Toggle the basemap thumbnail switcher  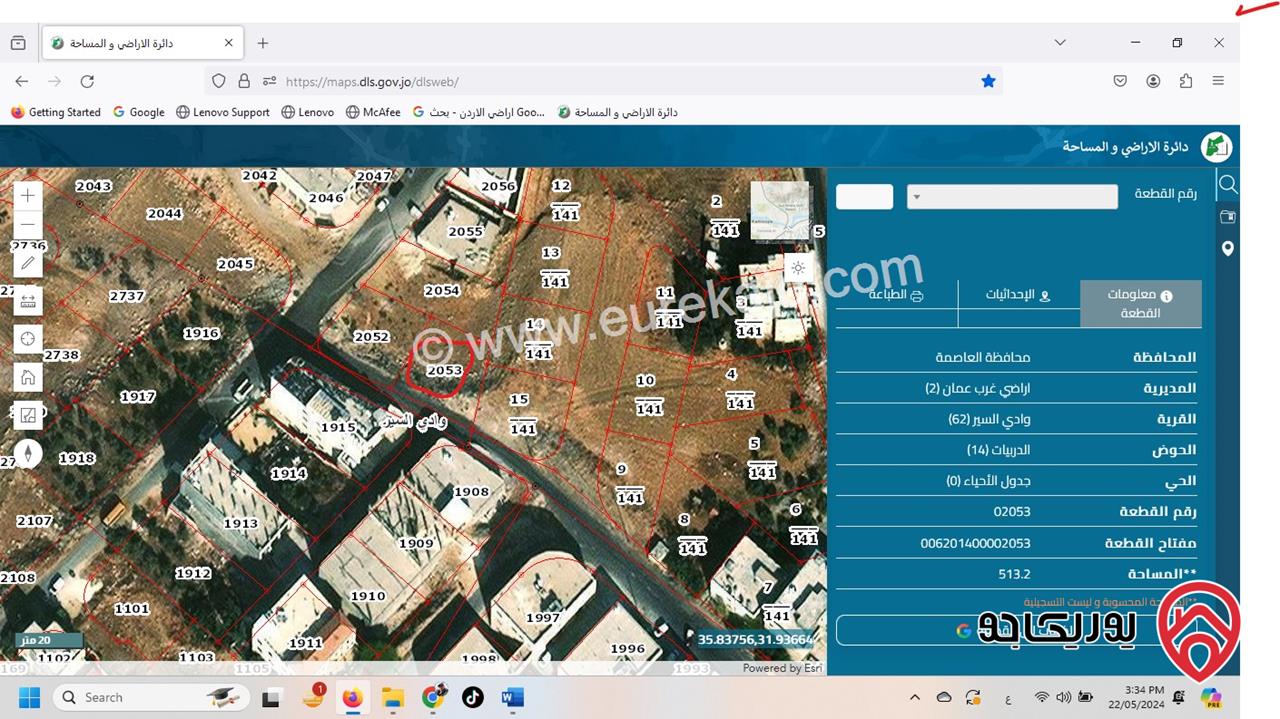[779, 210]
